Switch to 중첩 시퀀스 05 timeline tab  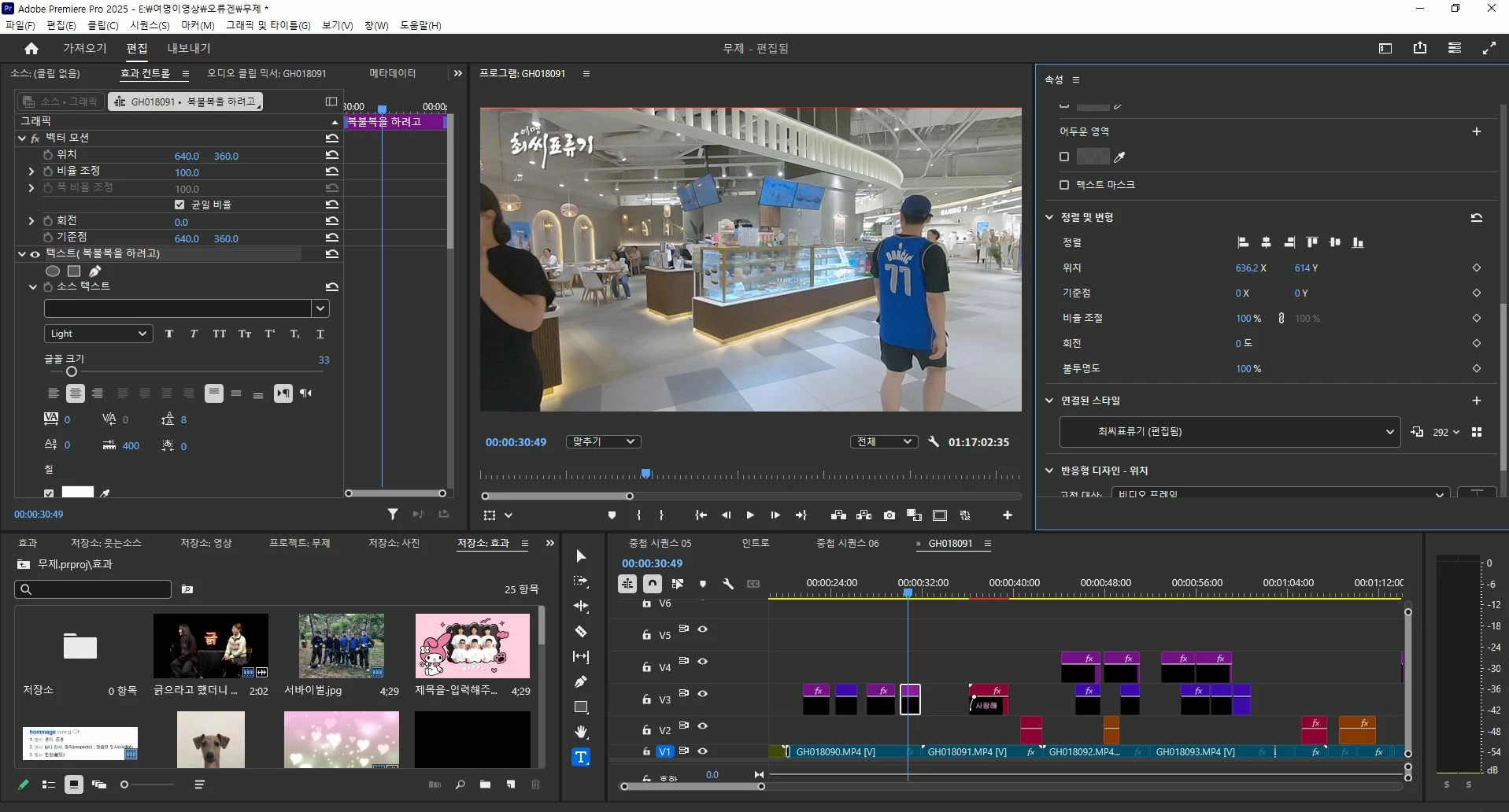(x=660, y=543)
